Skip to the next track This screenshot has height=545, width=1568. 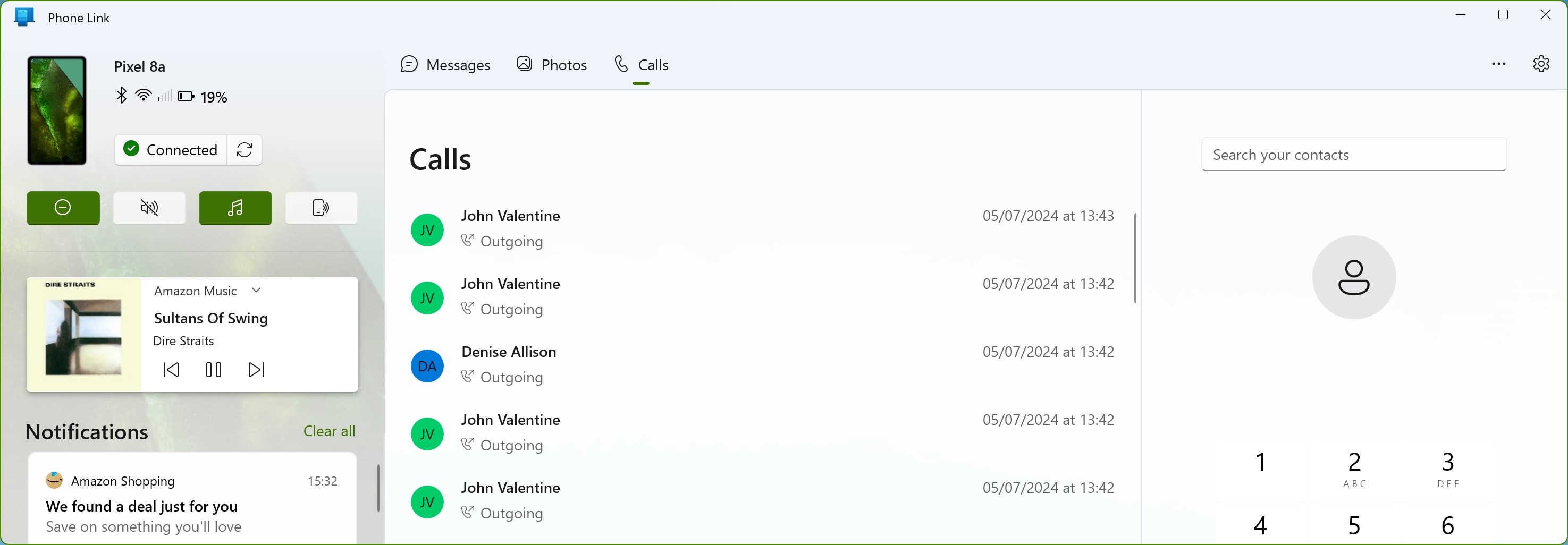[256, 370]
